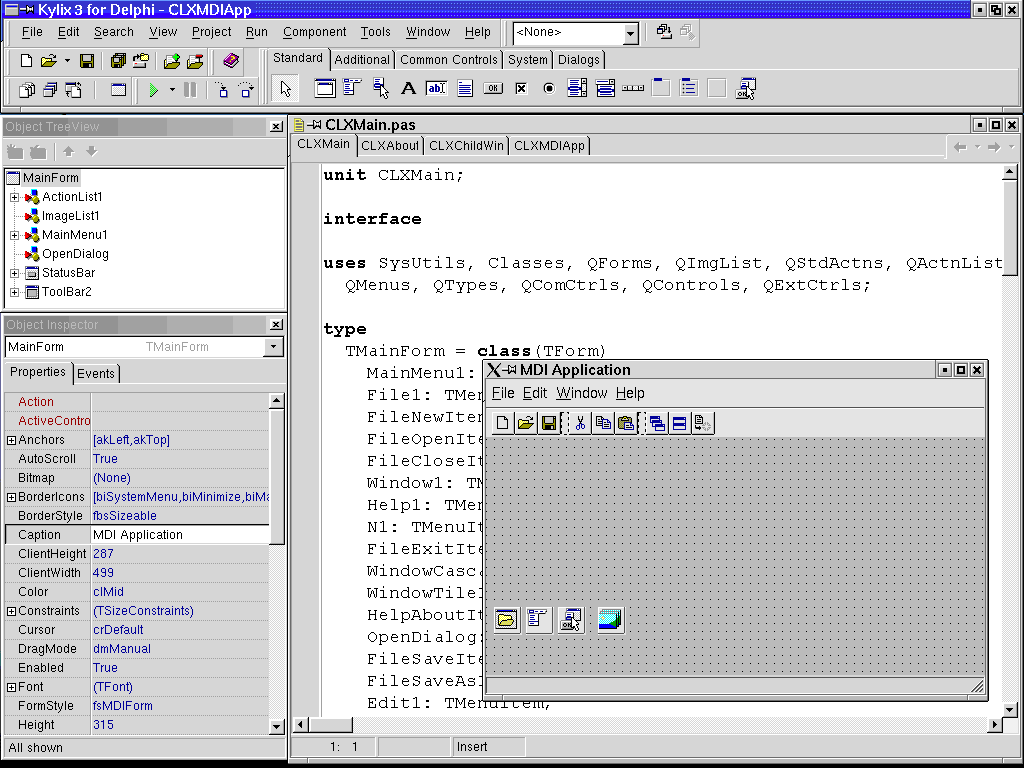The image size is (1024, 768).
Task: Select the ComboBox component in the palette
Action: [x=605, y=88]
